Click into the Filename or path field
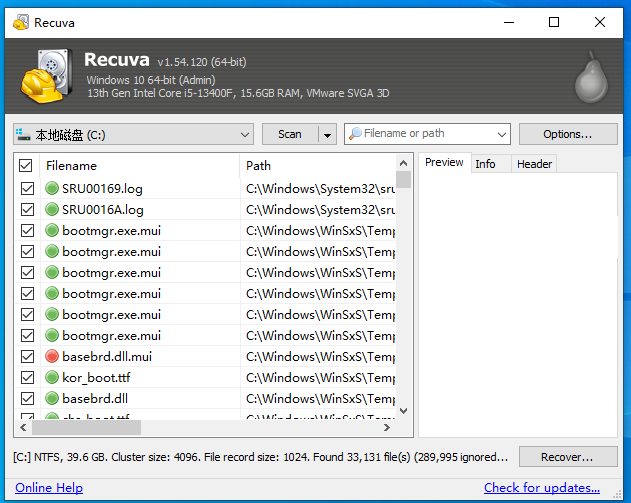 (428, 134)
